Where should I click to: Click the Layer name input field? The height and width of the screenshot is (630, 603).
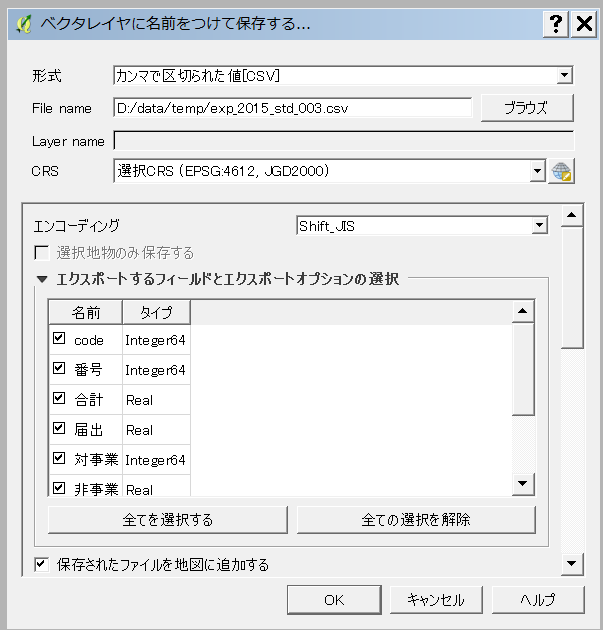344,141
